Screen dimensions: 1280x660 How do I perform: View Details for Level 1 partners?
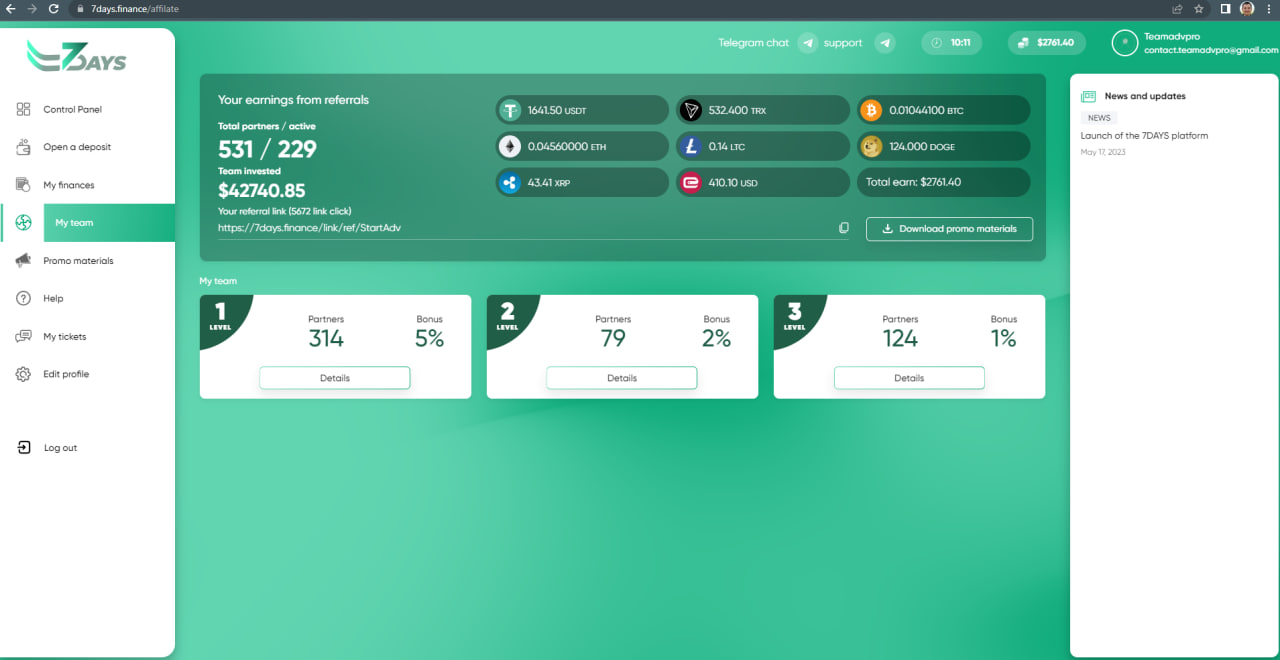pyautogui.click(x=335, y=378)
